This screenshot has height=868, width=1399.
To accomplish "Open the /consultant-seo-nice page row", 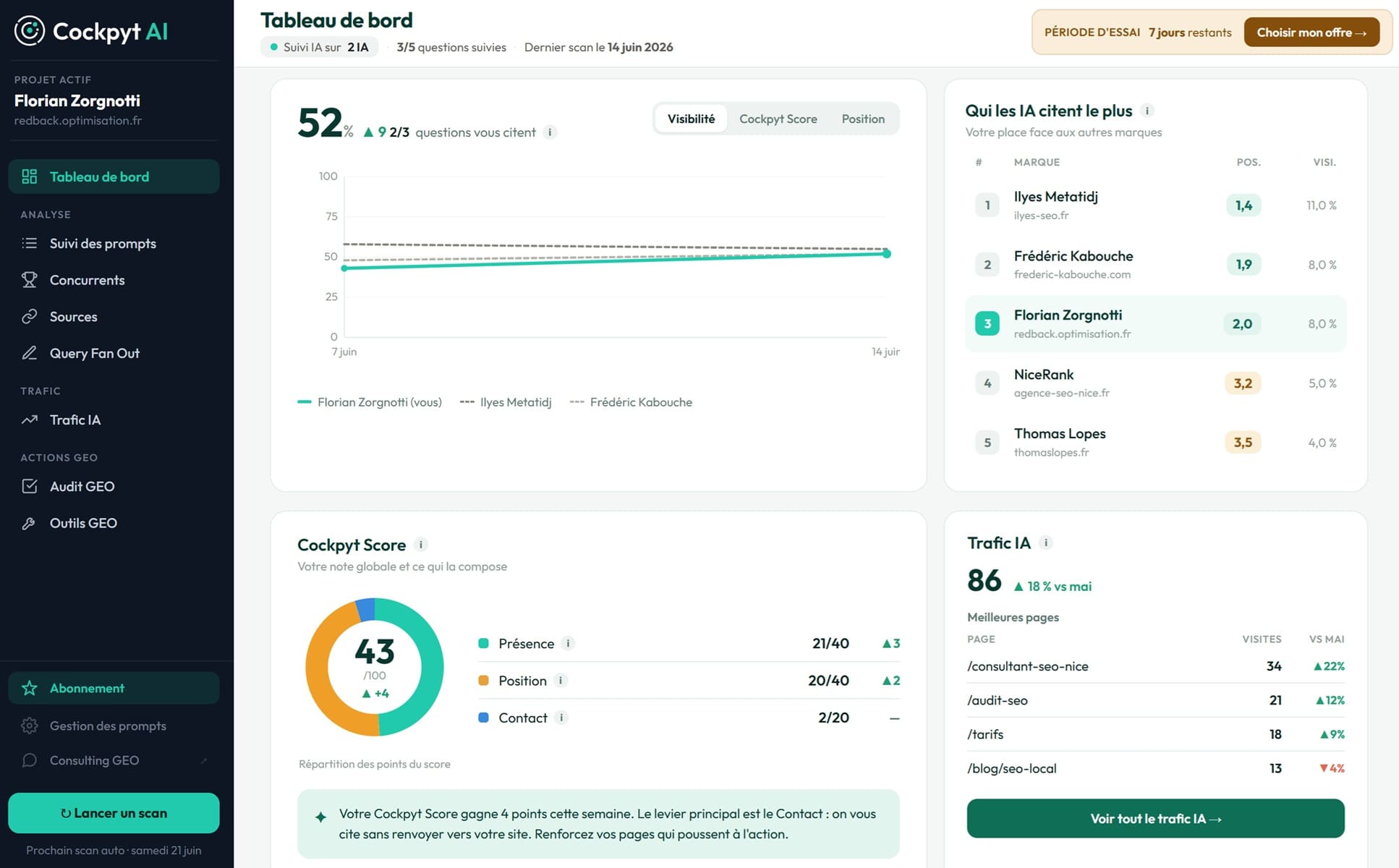I will [1155, 666].
